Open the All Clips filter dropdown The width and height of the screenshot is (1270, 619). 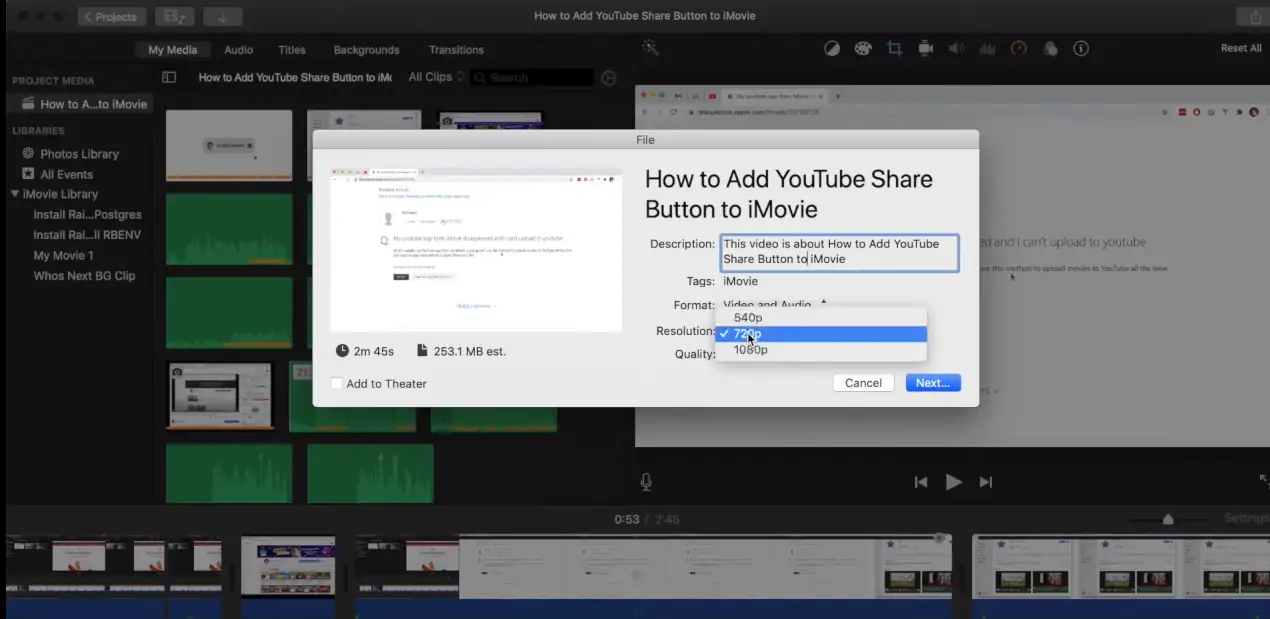(436, 77)
